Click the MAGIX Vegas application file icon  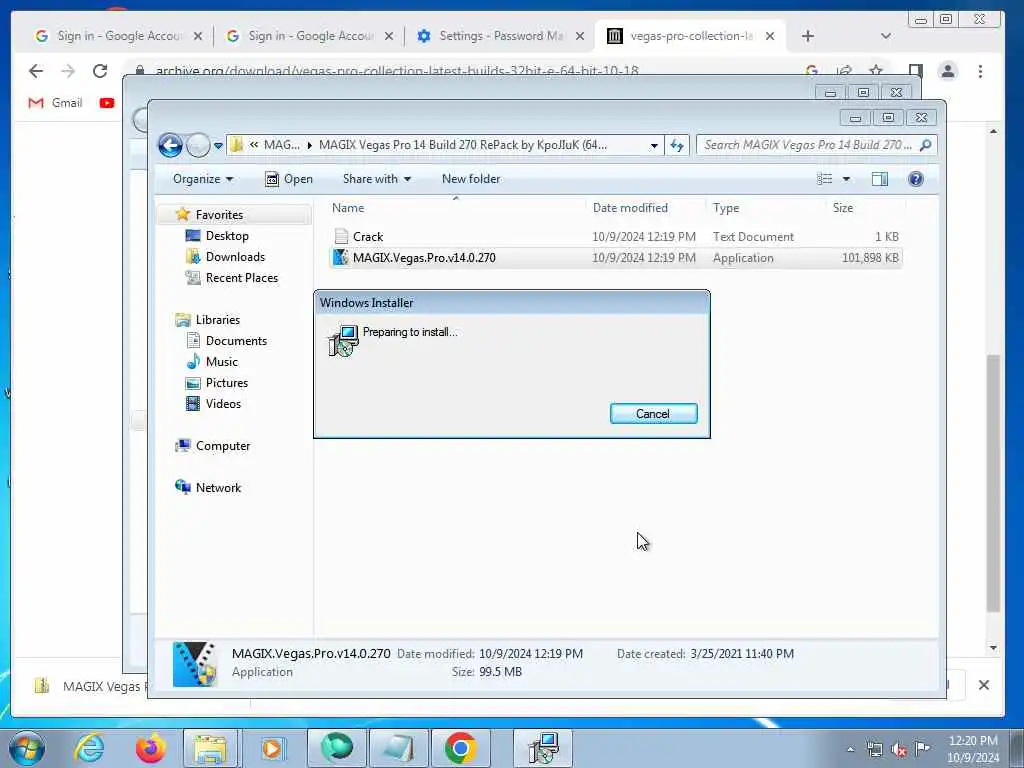tap(341, 257)
